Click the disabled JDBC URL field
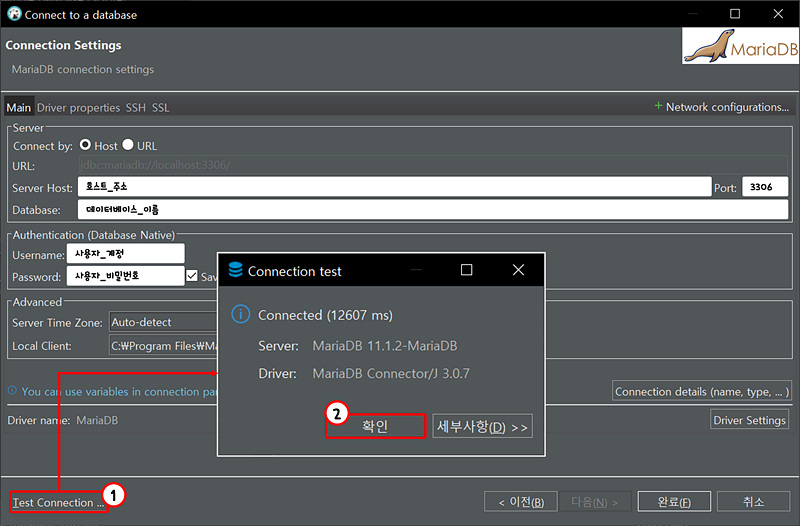This screenshot has width=800, height=526. click(x=433, y=165)
